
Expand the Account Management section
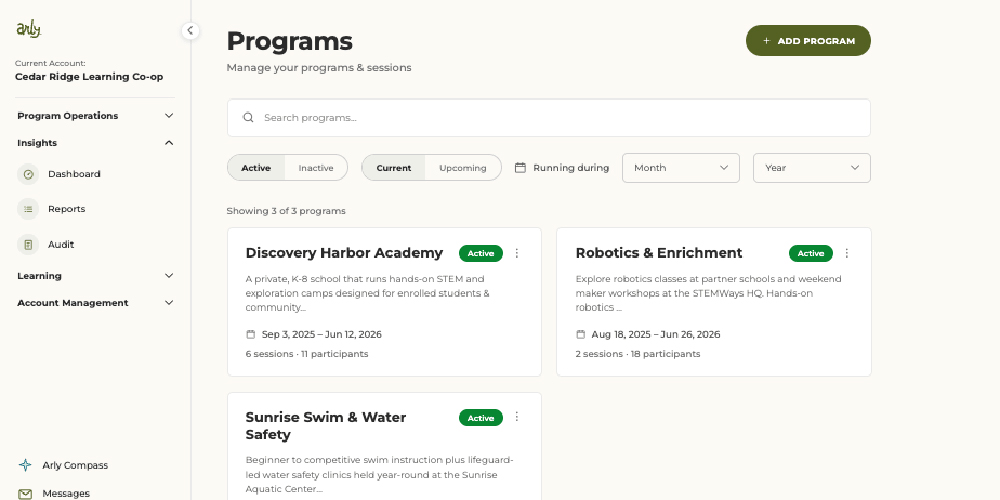[x=95, y=303]
